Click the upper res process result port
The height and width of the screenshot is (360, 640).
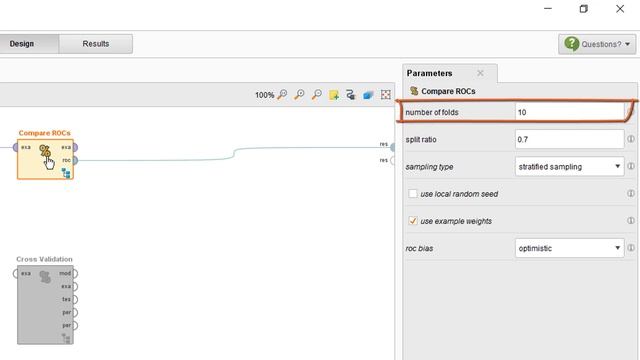(392, 147)
